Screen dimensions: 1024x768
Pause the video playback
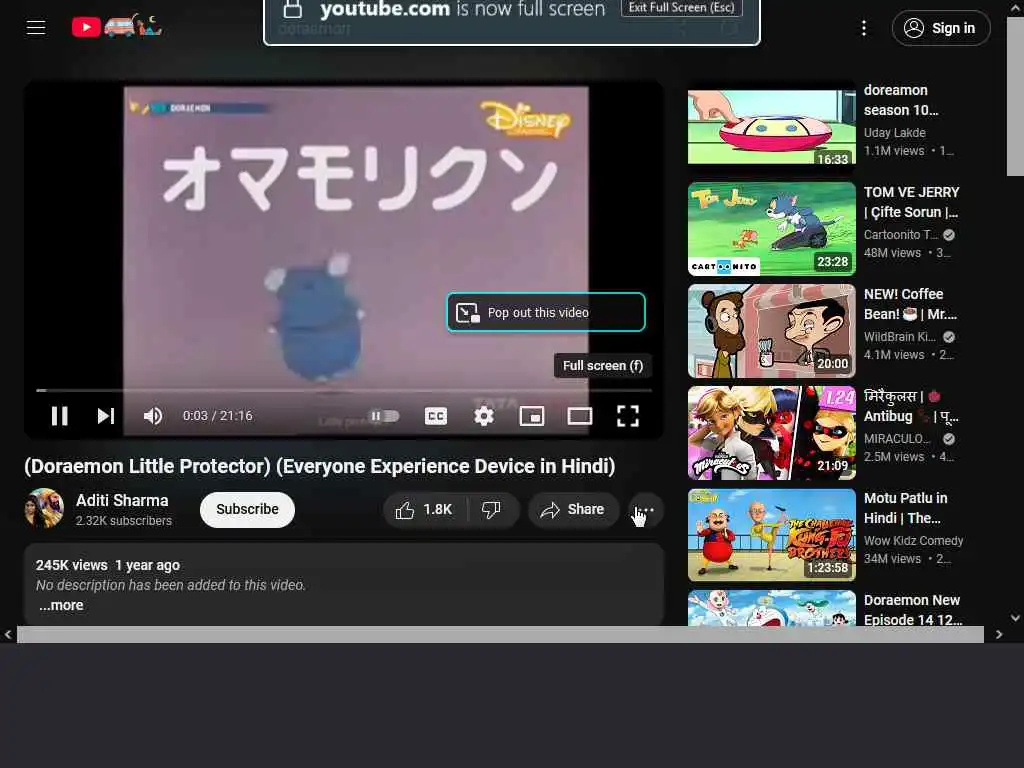click(59, 416)
